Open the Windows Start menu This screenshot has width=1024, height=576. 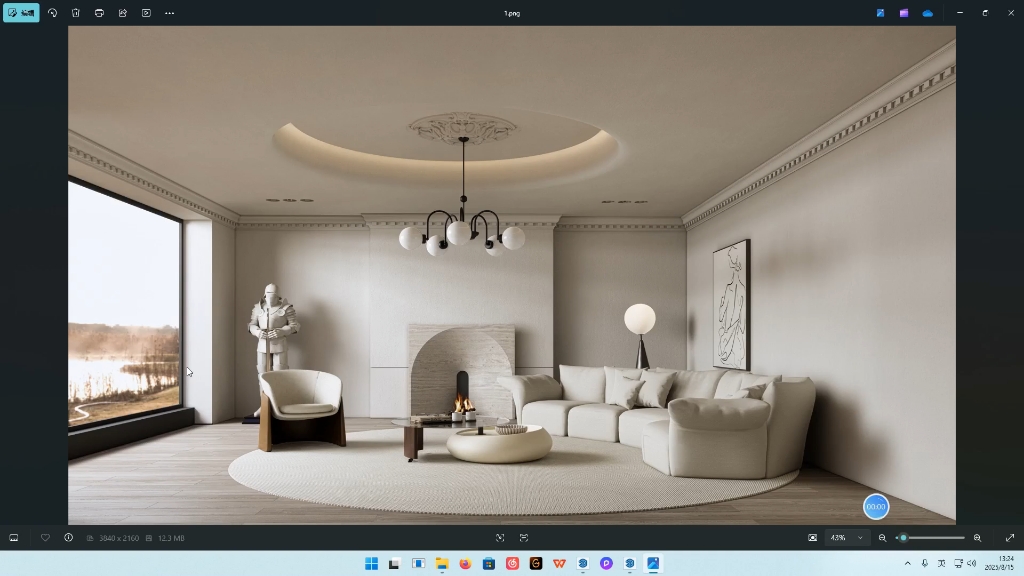pos(372,564)
